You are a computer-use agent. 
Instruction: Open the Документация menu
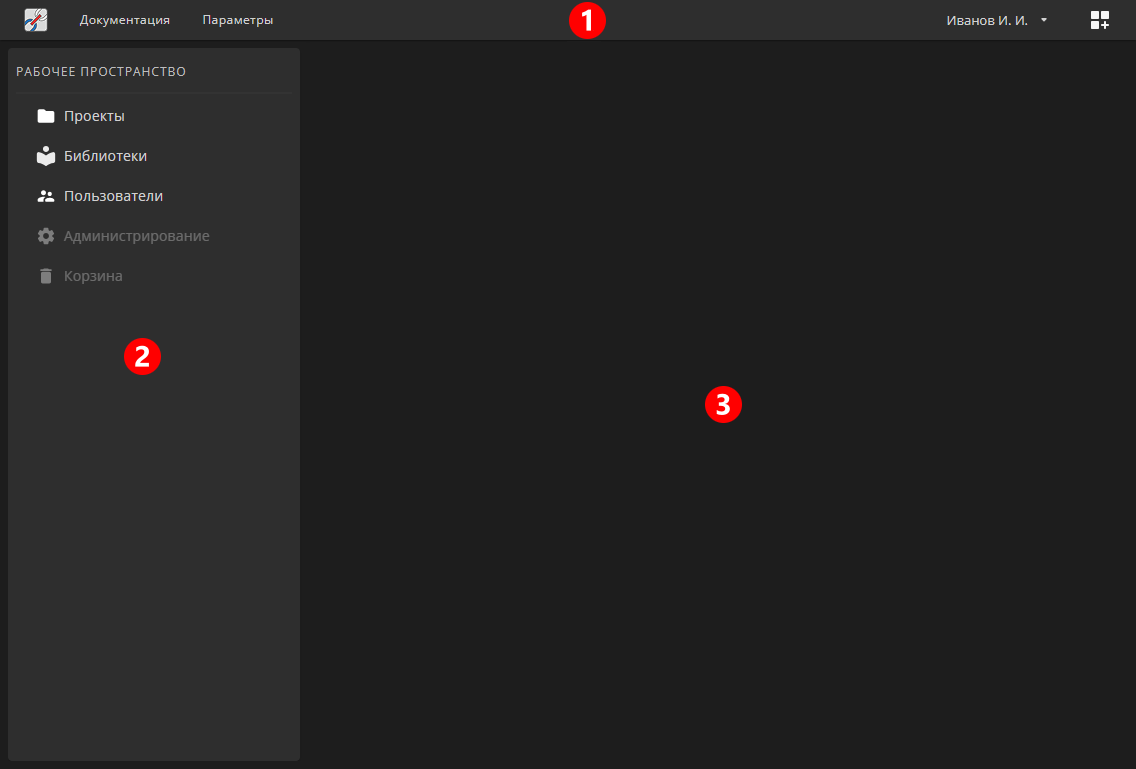tap(125, 20)
